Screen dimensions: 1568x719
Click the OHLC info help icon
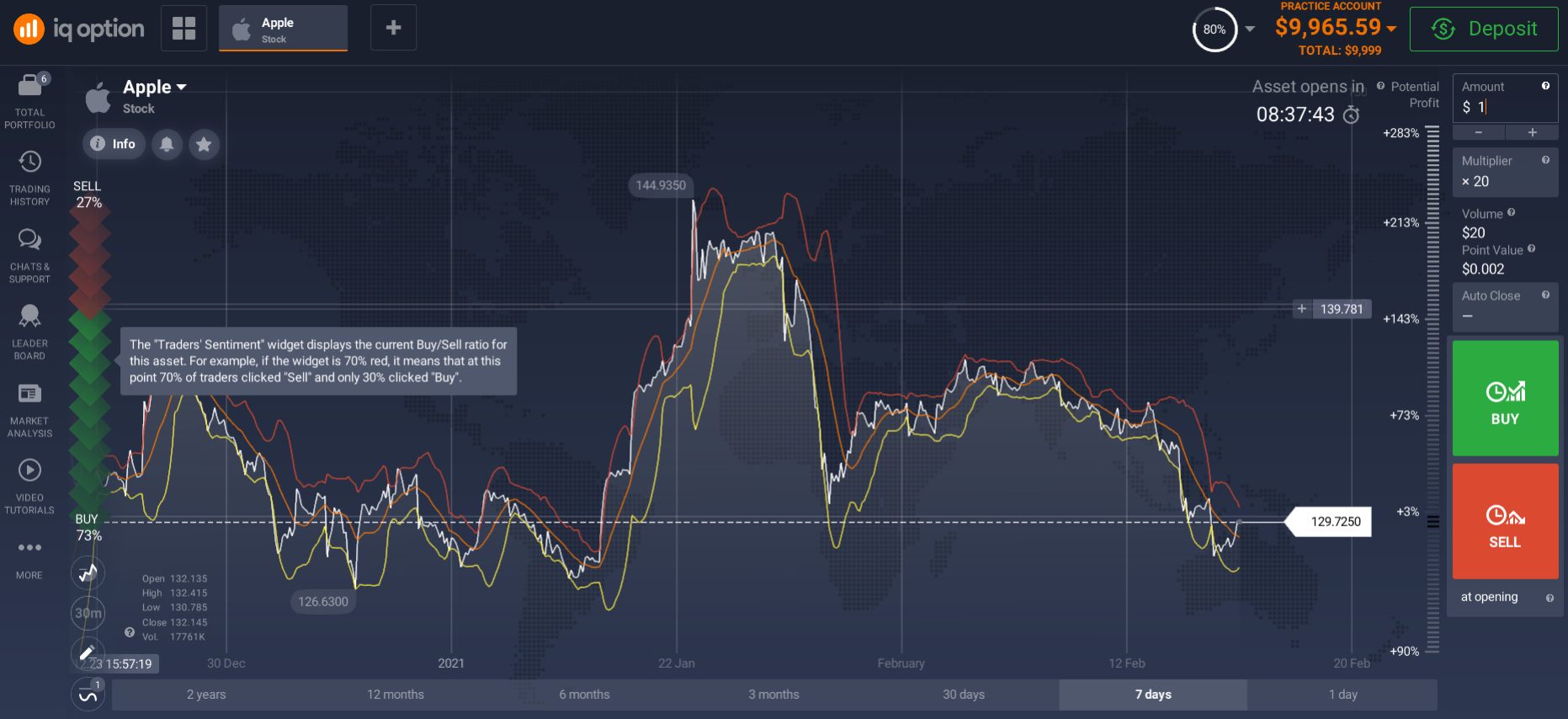pyautogui.click(x=130, y=632)
